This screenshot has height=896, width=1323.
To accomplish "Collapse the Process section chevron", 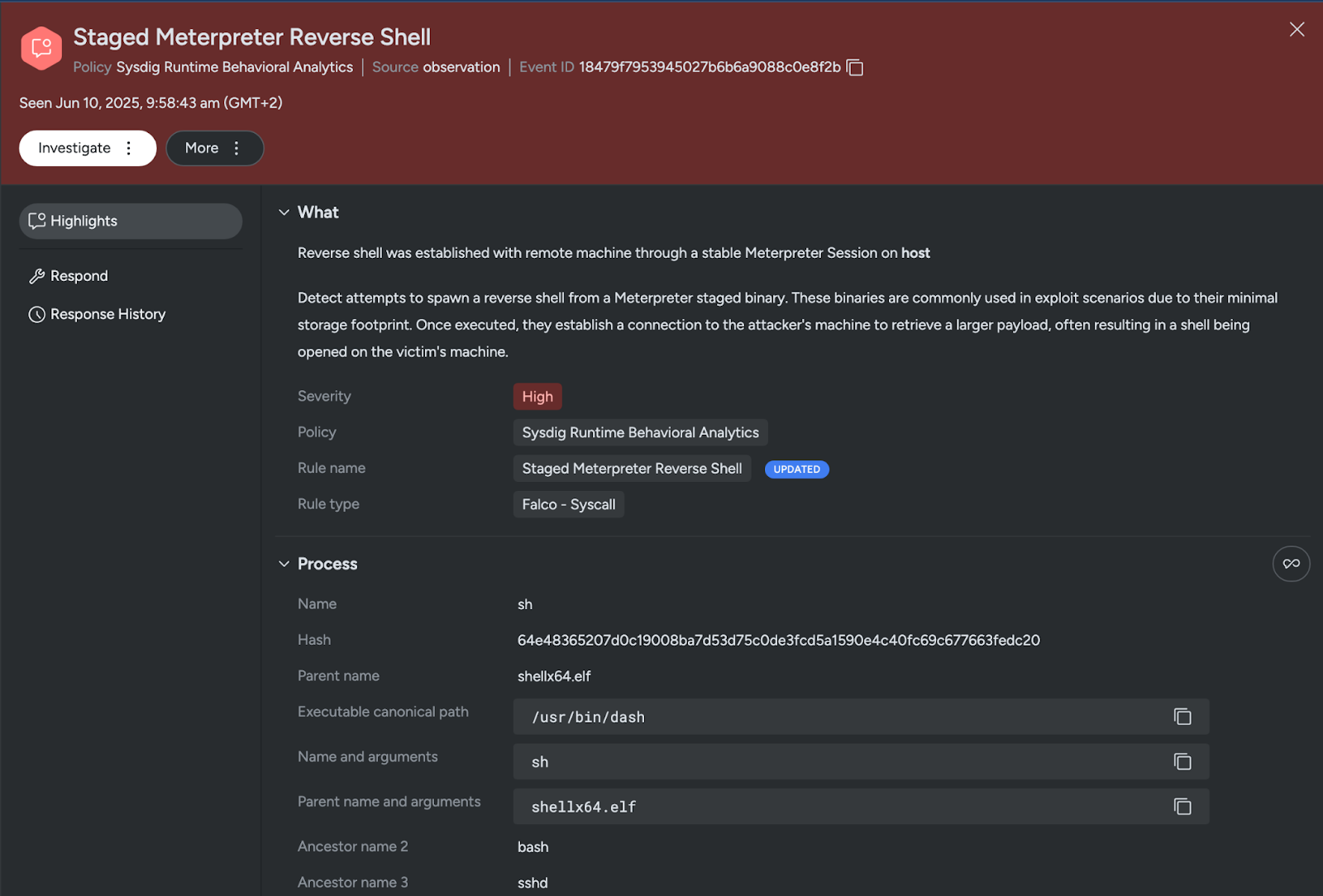I will [x=284, y=564].
